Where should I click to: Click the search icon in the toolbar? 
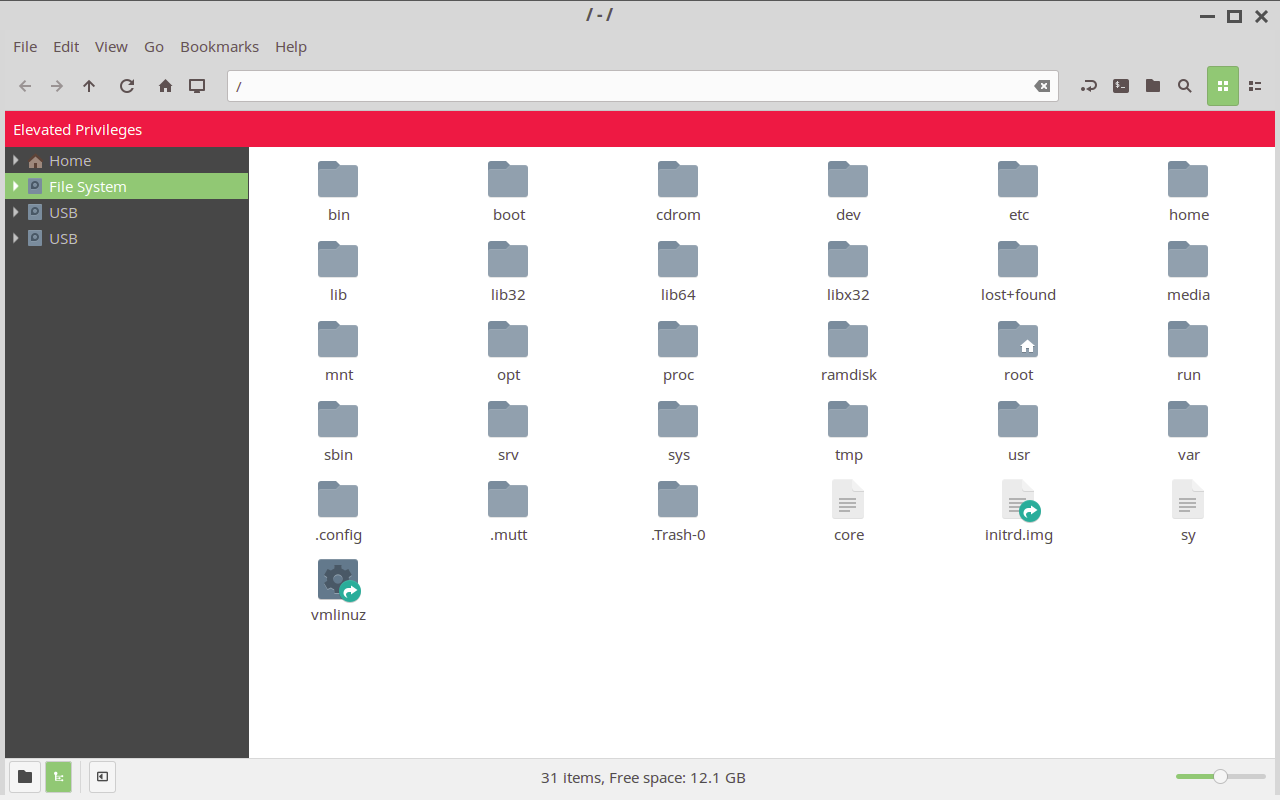tap(1185, 86)
